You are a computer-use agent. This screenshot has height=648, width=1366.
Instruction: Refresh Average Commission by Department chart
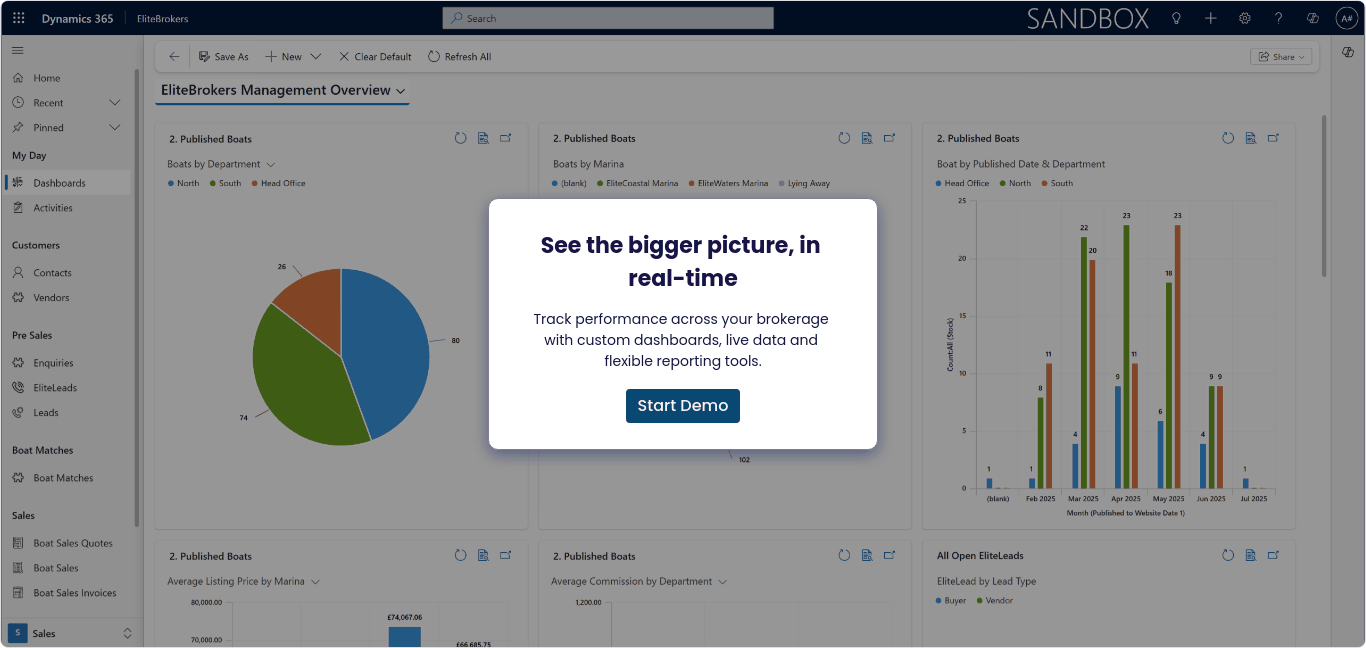pyautogui.click(x=844, y=555)
